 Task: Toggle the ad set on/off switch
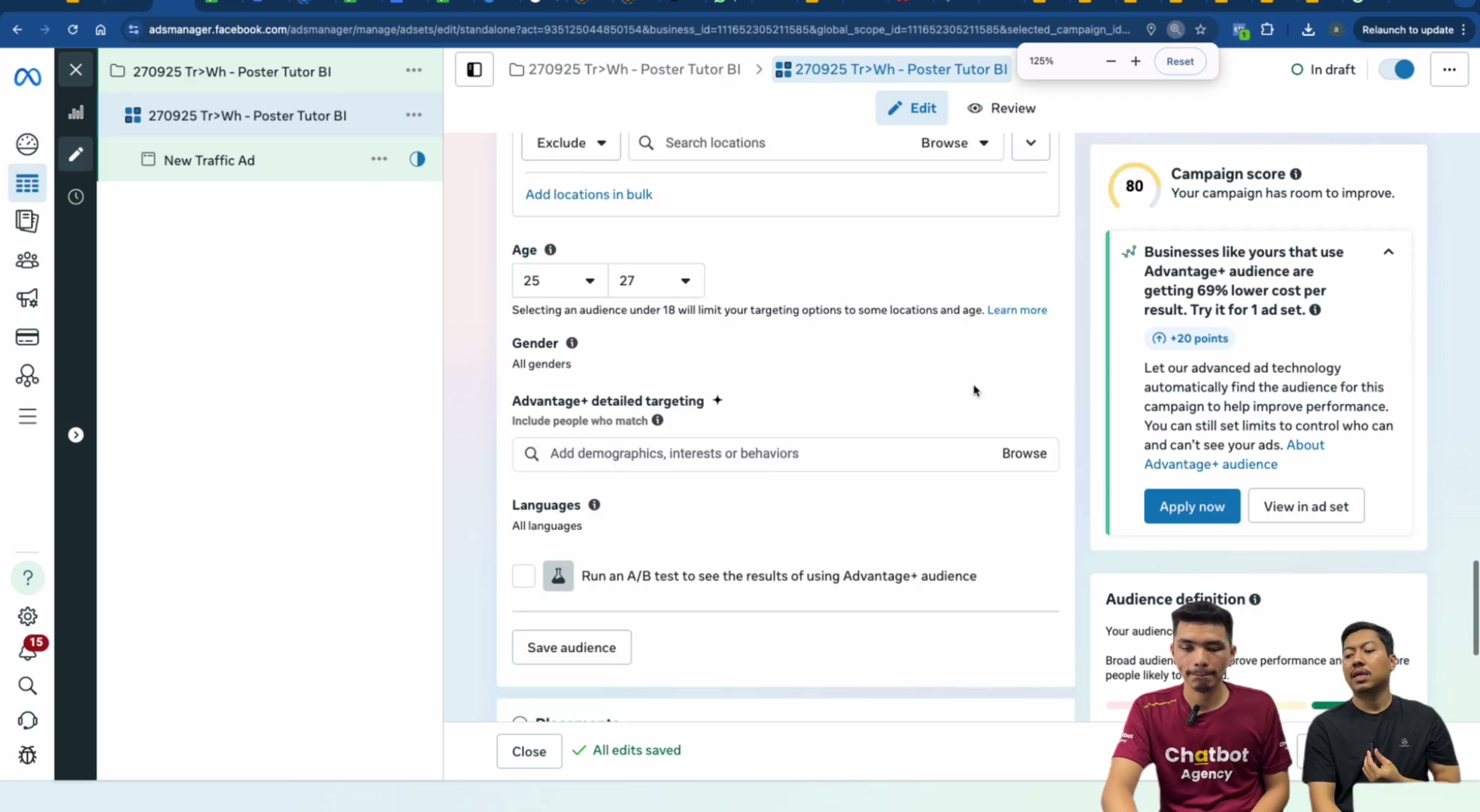tap(1397, 69)
